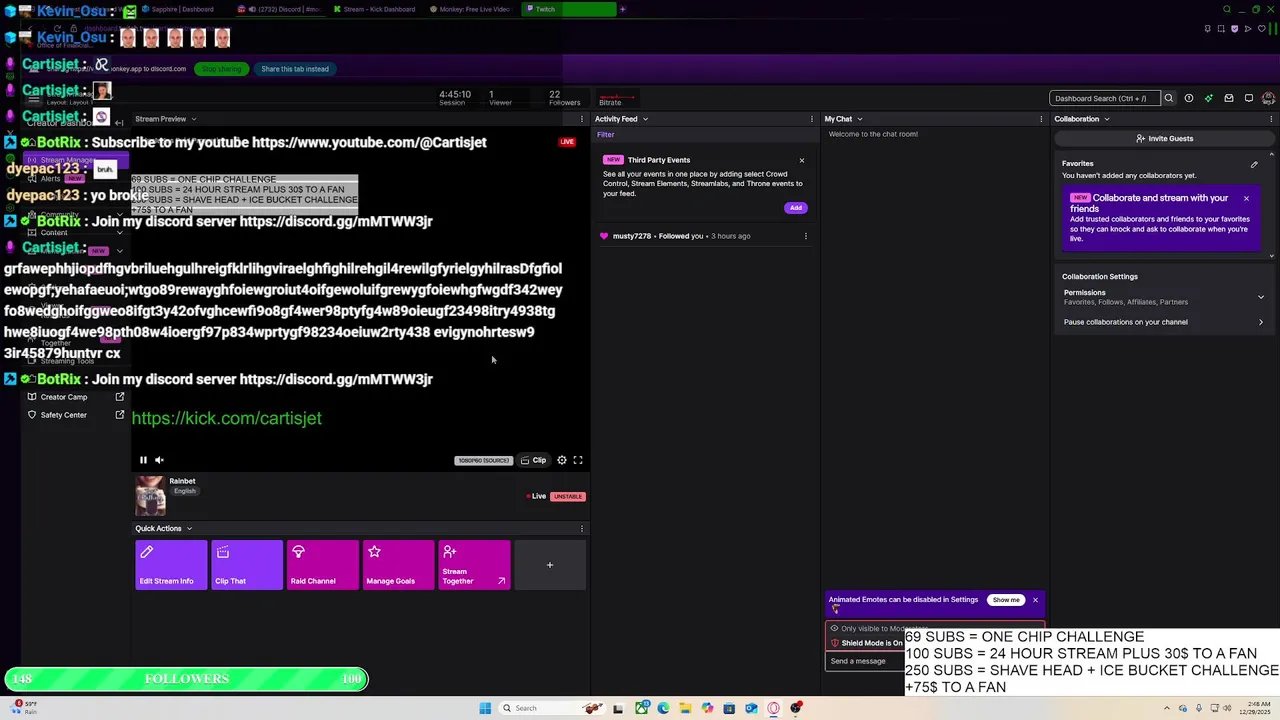Screen dimensions: 1280x720
Task: Dismiss the Collaborate and stream banner
Action: 1246,198
